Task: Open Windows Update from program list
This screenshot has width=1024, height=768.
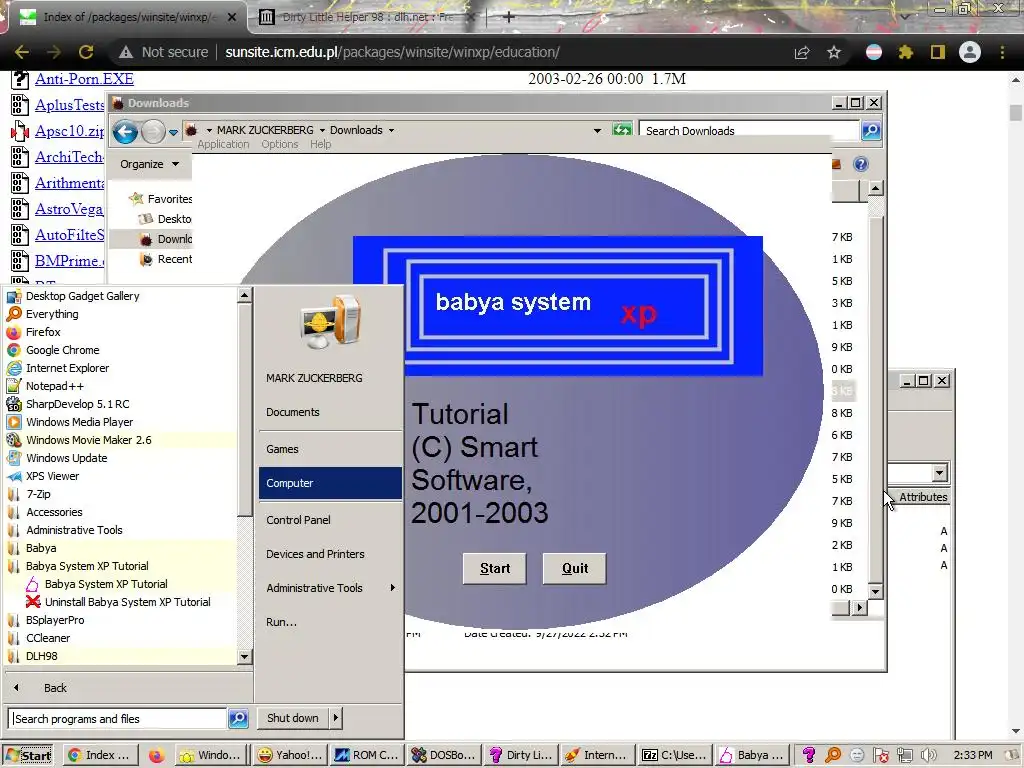Action: 66,458
